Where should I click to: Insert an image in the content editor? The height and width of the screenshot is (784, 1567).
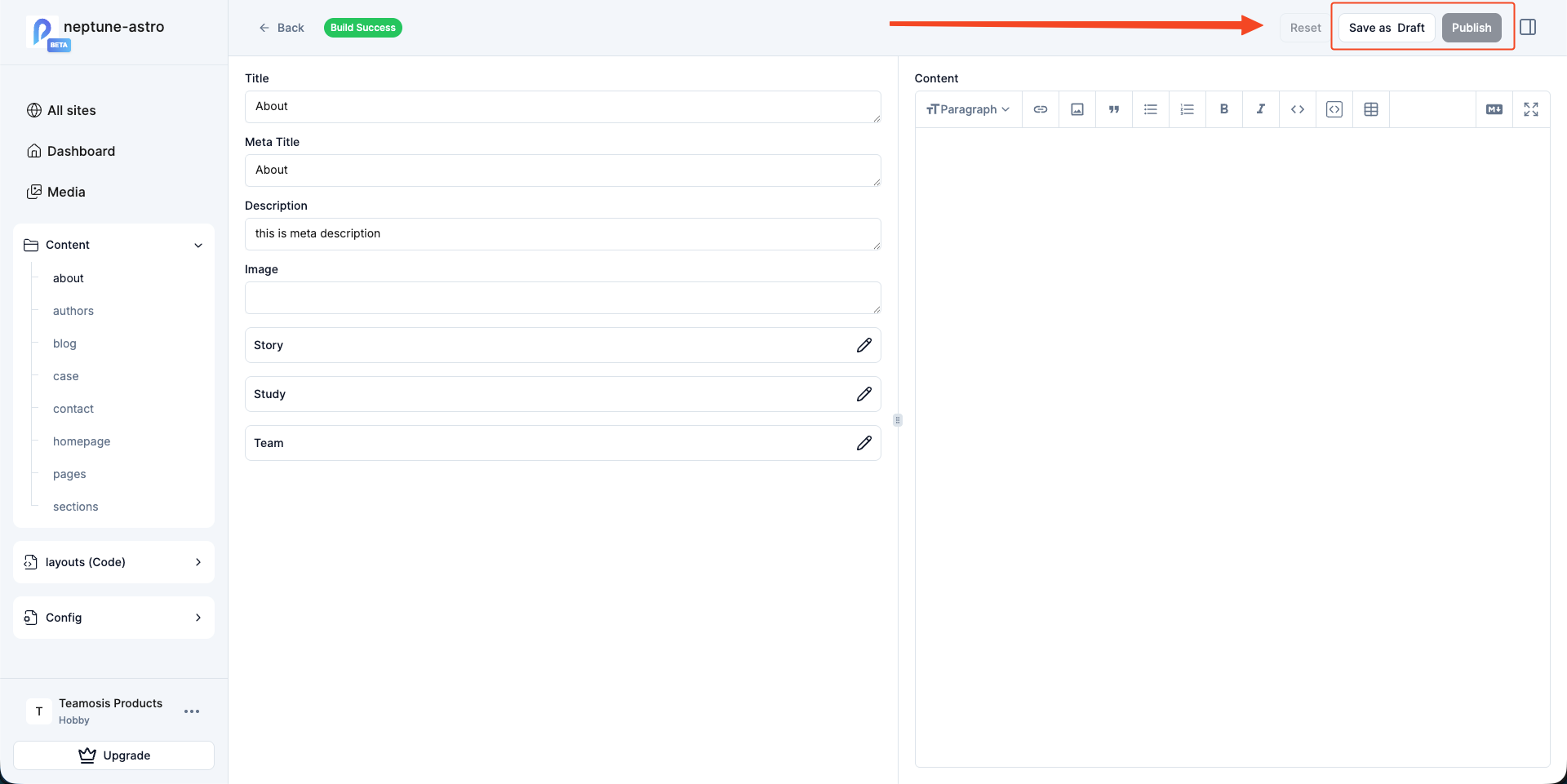(x=1076, y=109)
